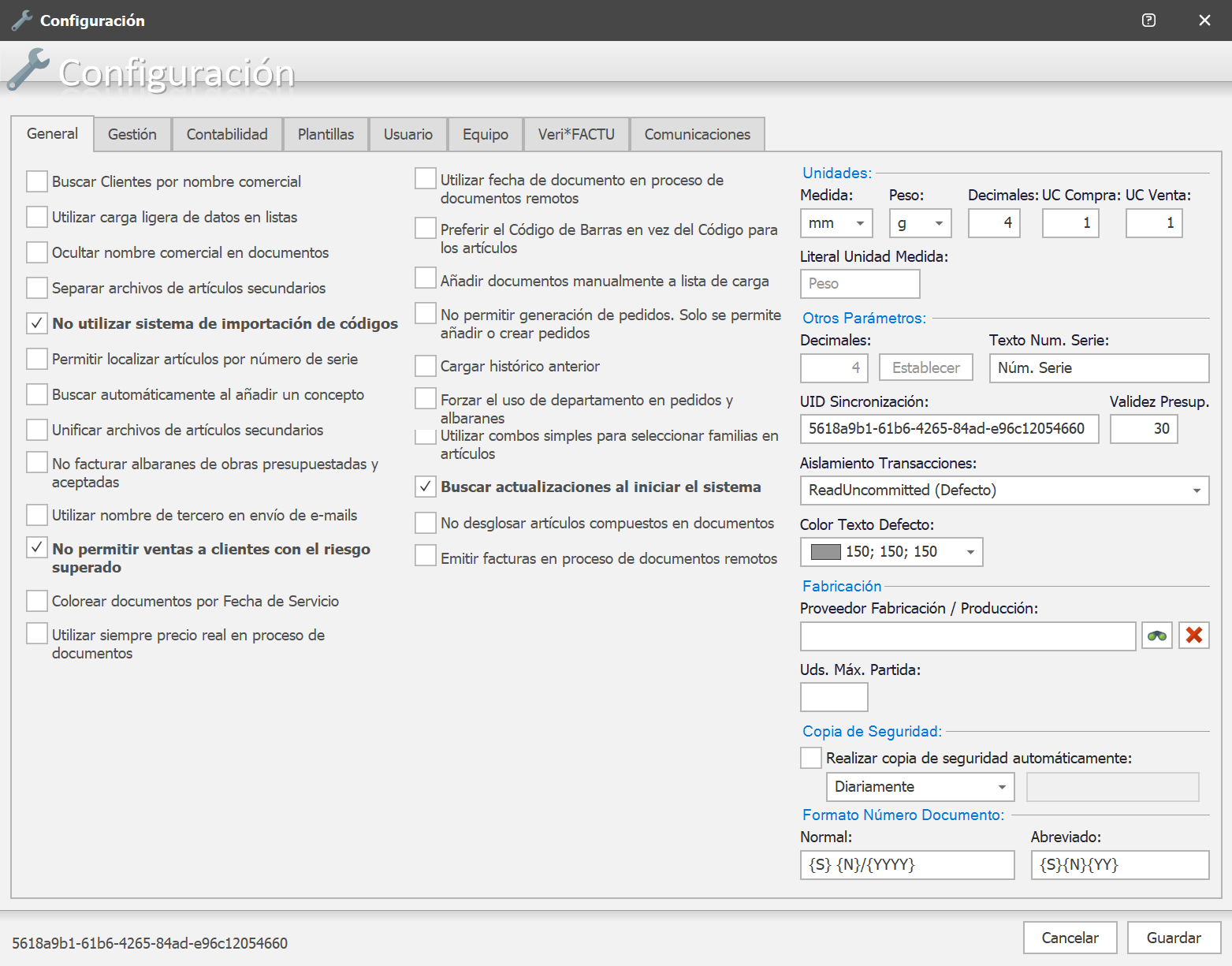Click the UID Sincronización input field
The height and width of the screenshot is (966, 1232).
pyautogui.click(x=950, y=429)
